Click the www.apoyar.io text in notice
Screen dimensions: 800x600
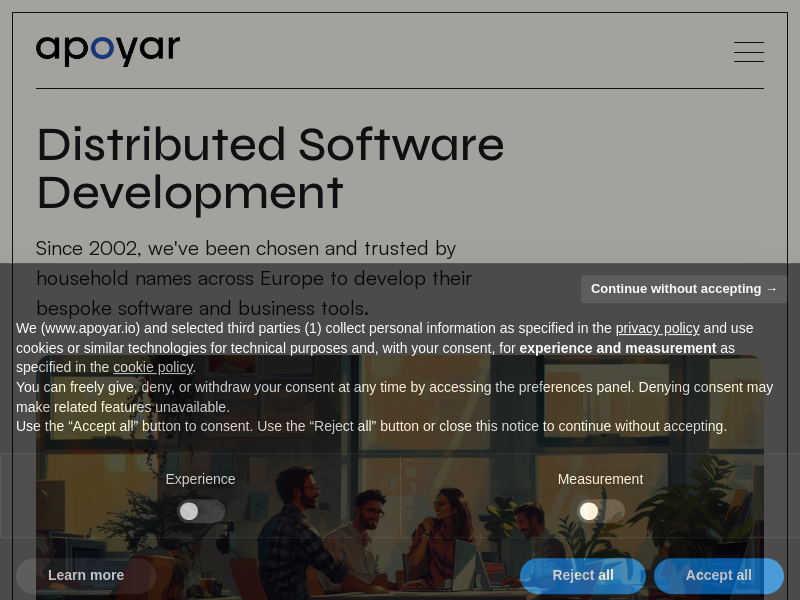90,328
